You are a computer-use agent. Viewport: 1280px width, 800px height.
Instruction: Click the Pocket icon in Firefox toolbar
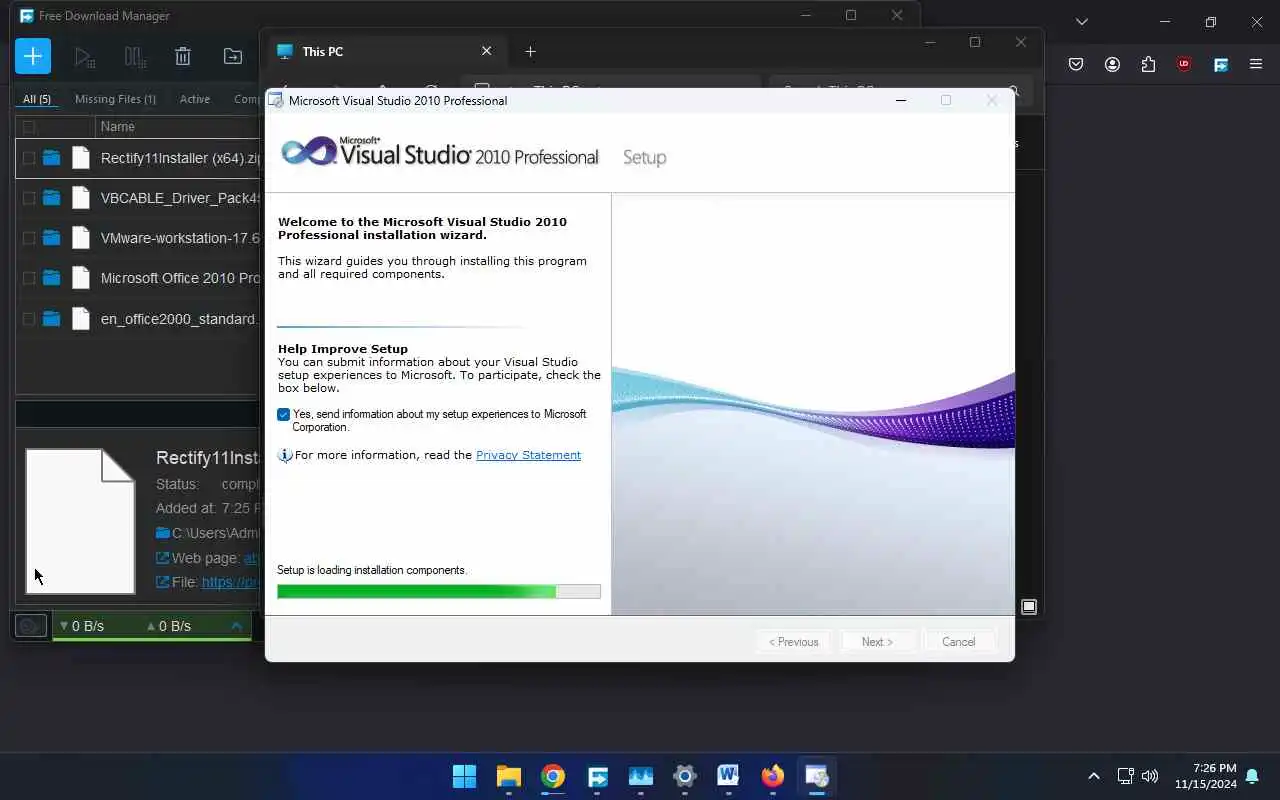(1076, 64)
